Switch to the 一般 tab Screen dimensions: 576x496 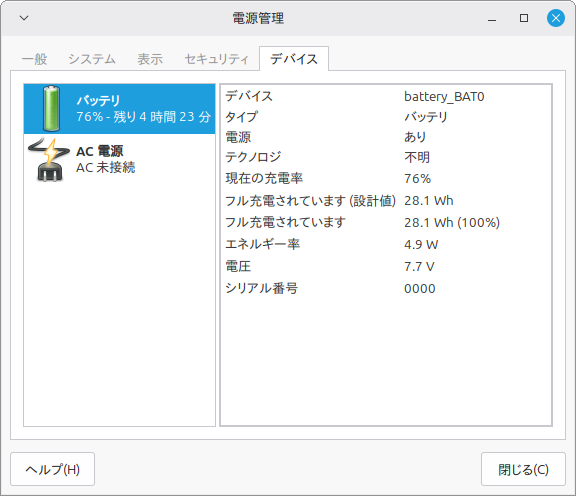[x=35, y=59]
